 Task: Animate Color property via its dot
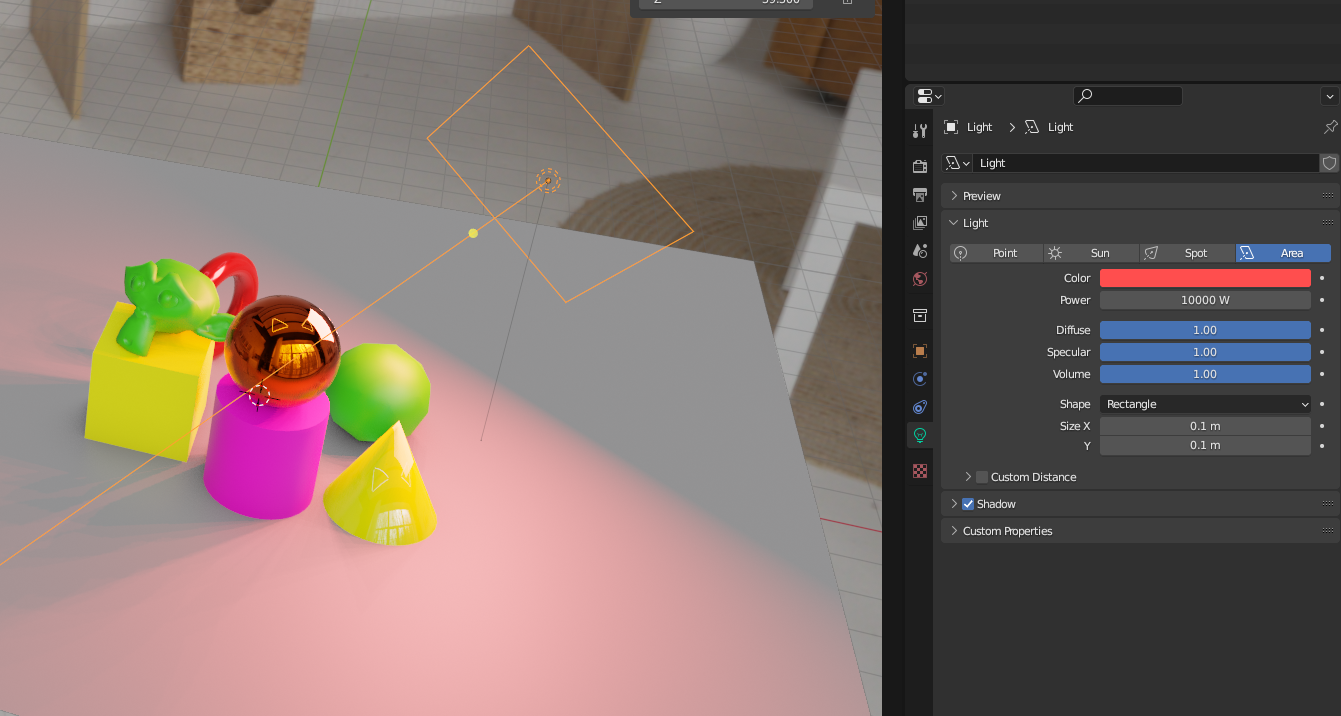(1322, 278)
